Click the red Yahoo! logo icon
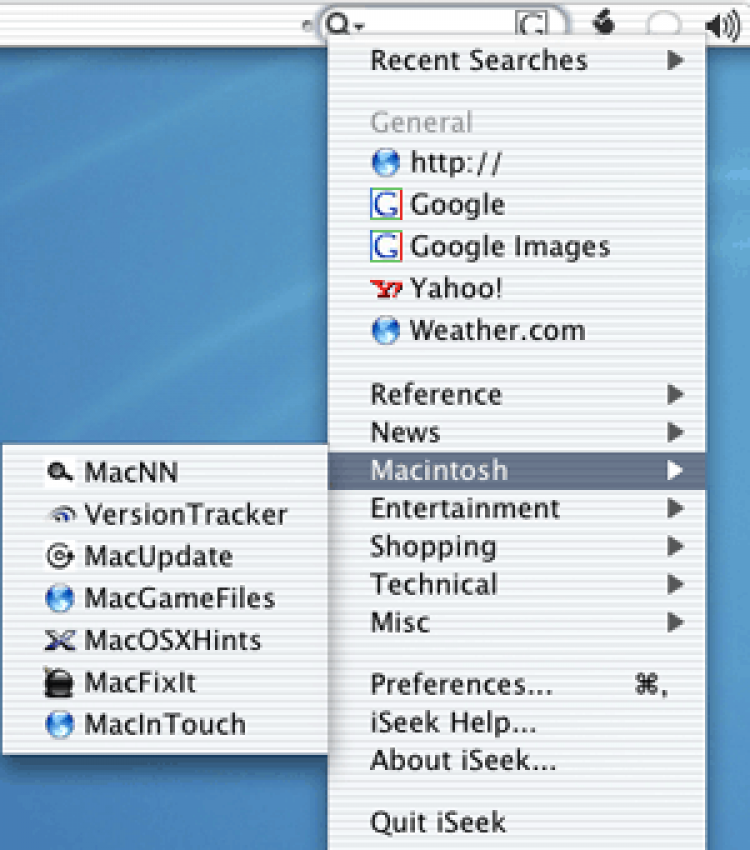The image size is (750, 850). click(386, 289)
